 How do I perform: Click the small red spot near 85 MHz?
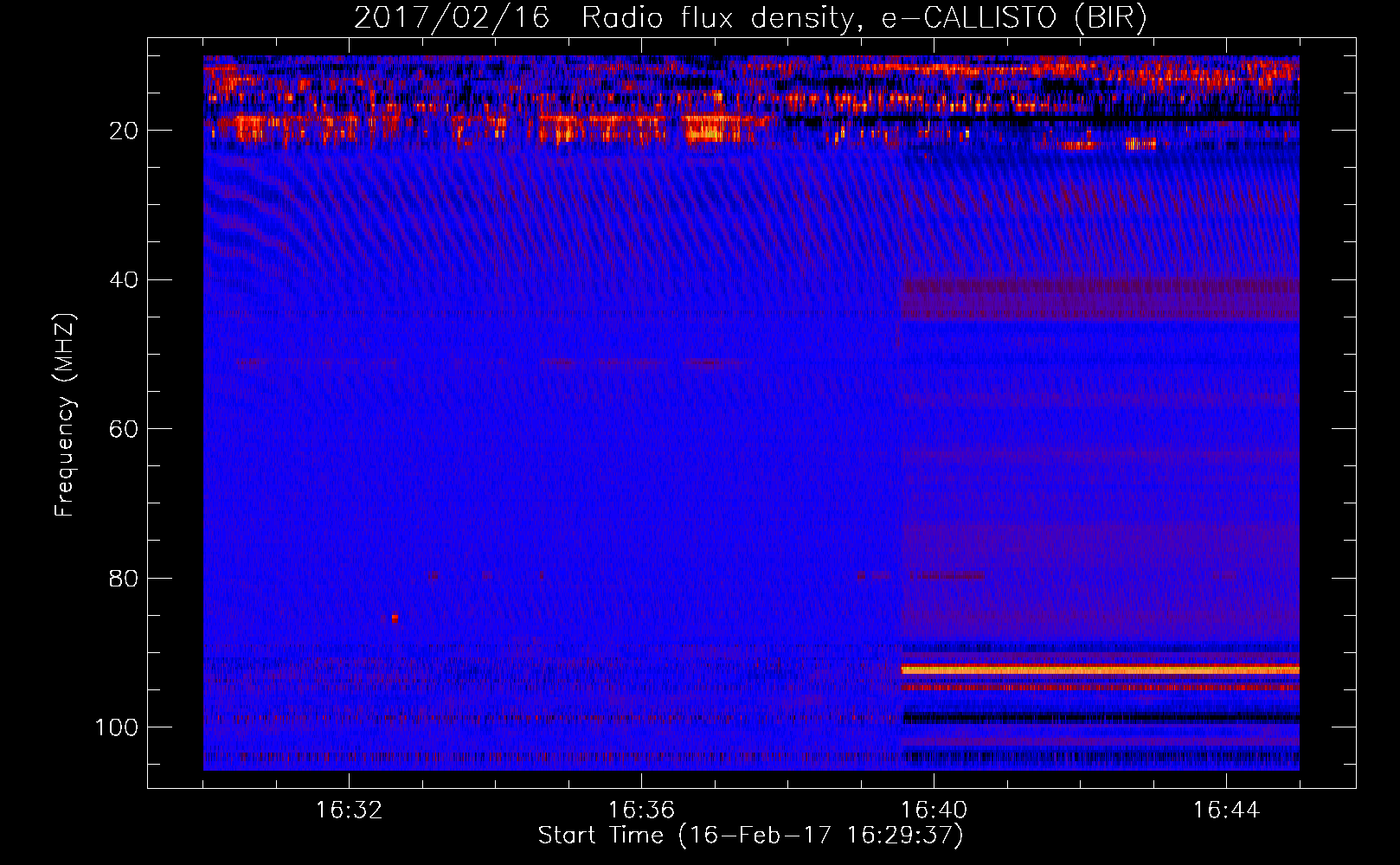coord(395,618)
